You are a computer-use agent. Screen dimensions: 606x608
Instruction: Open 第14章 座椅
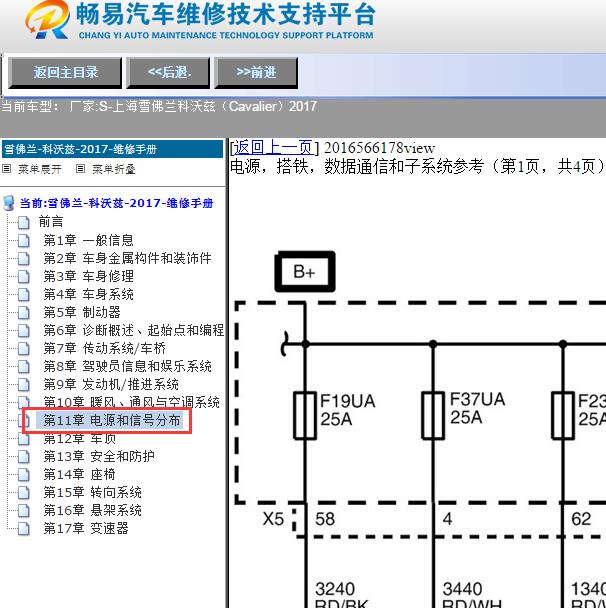tap(79, 474)
